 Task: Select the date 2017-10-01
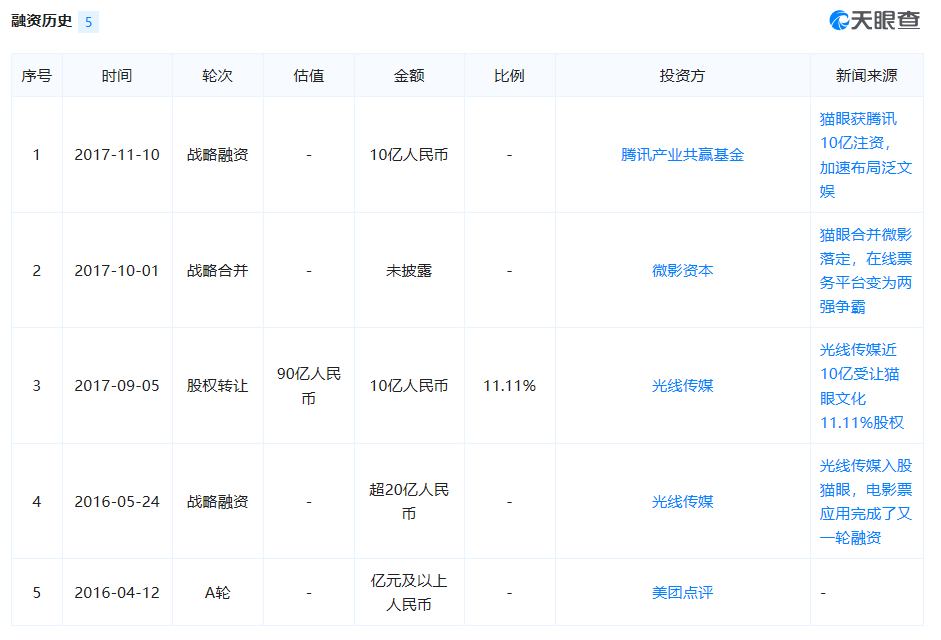117,271
